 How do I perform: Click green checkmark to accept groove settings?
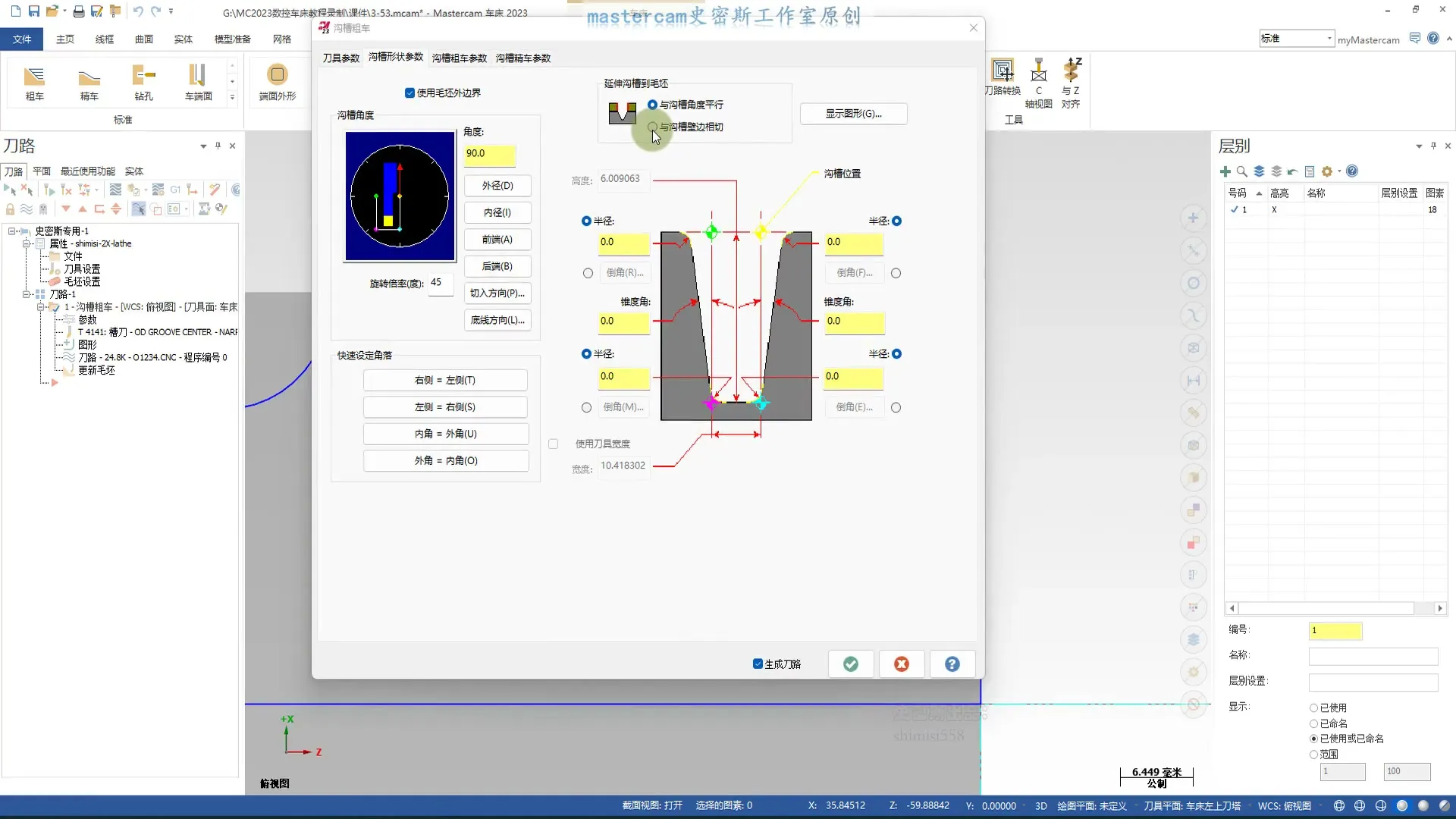click(x=851, y=664)
